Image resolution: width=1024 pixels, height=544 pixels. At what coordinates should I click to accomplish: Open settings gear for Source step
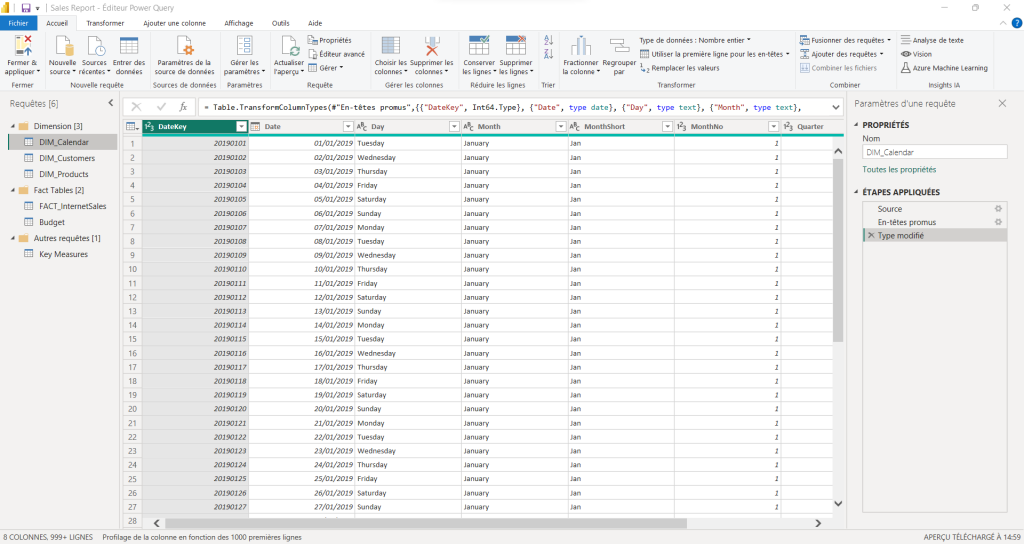pos(998,209)
